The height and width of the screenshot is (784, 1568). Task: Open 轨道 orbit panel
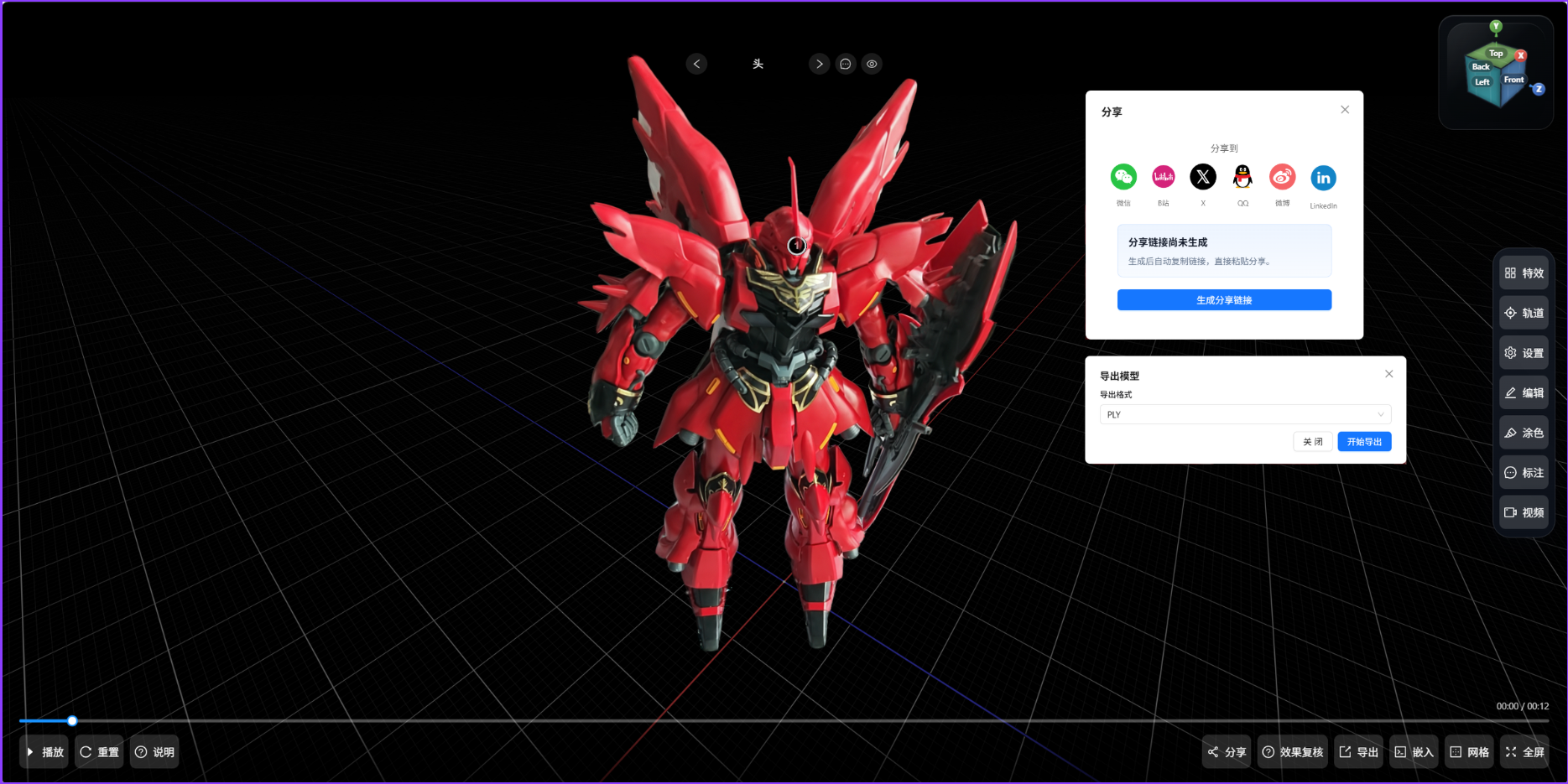tap(1524, 313)
